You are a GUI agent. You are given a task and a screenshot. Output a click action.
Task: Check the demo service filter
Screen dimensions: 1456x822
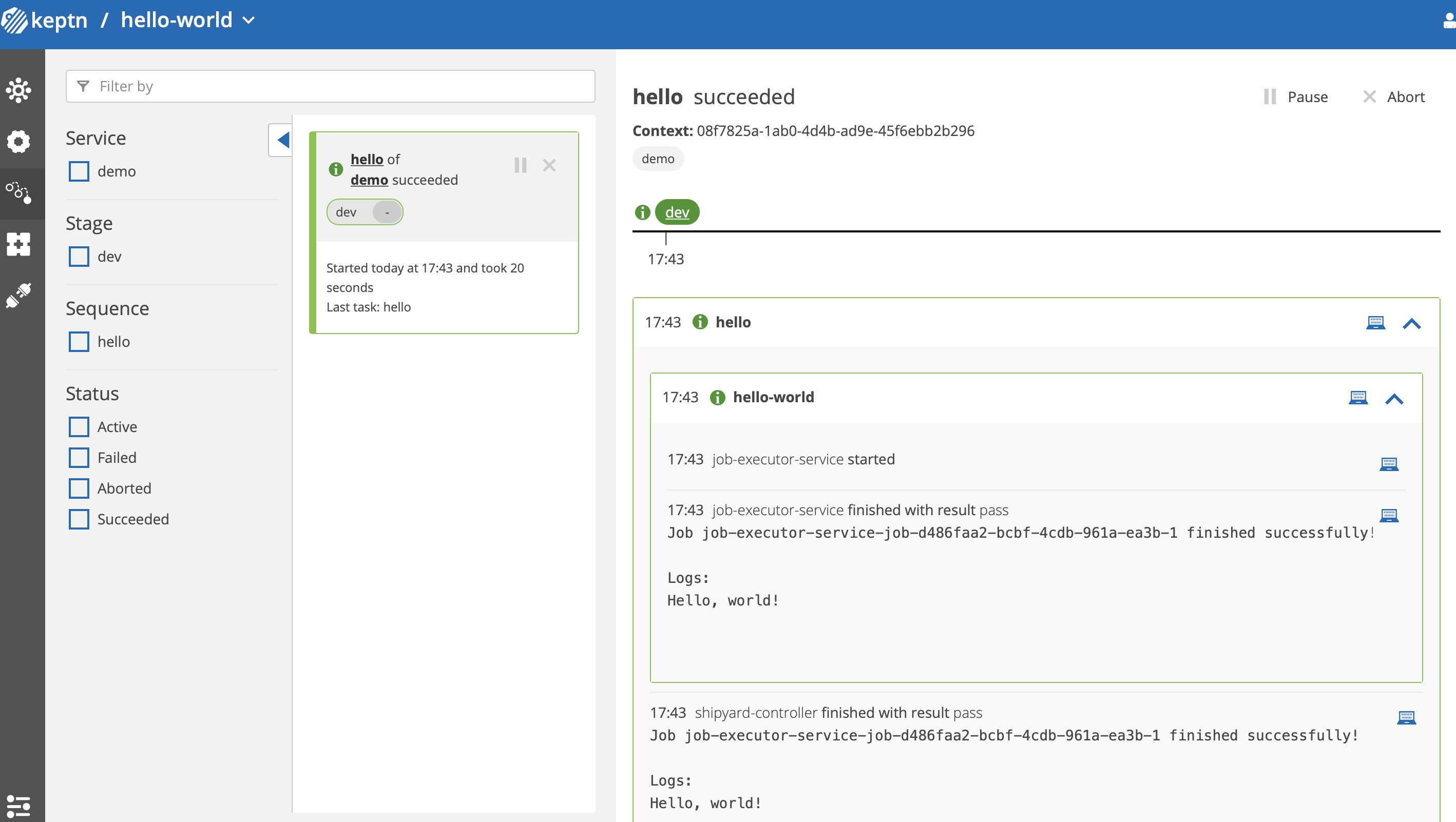point(79,171)
